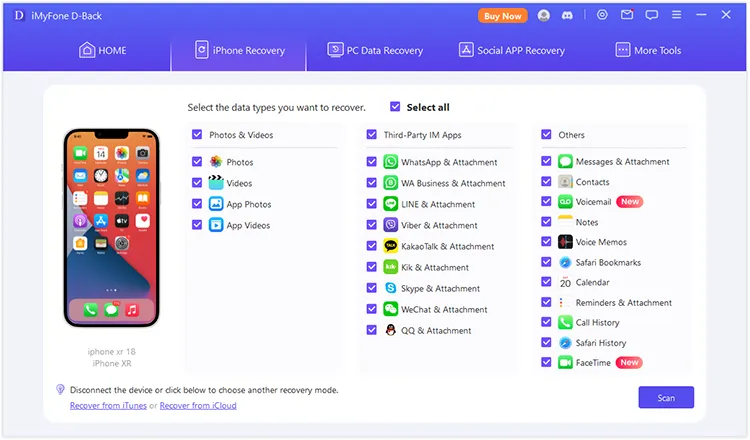750x440 pixels.
Task: Uncheck the Reminders & Attachment checkbox
Action: tap(546, 302)
